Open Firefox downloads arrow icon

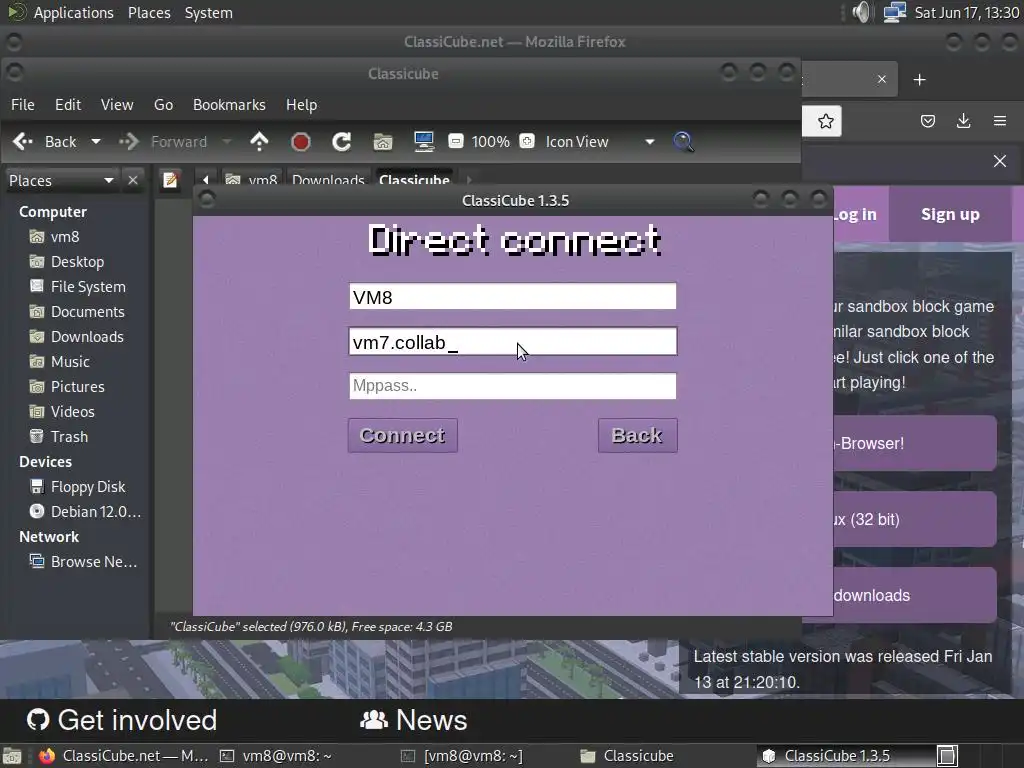pyautogui.click(x=963, y=121)
